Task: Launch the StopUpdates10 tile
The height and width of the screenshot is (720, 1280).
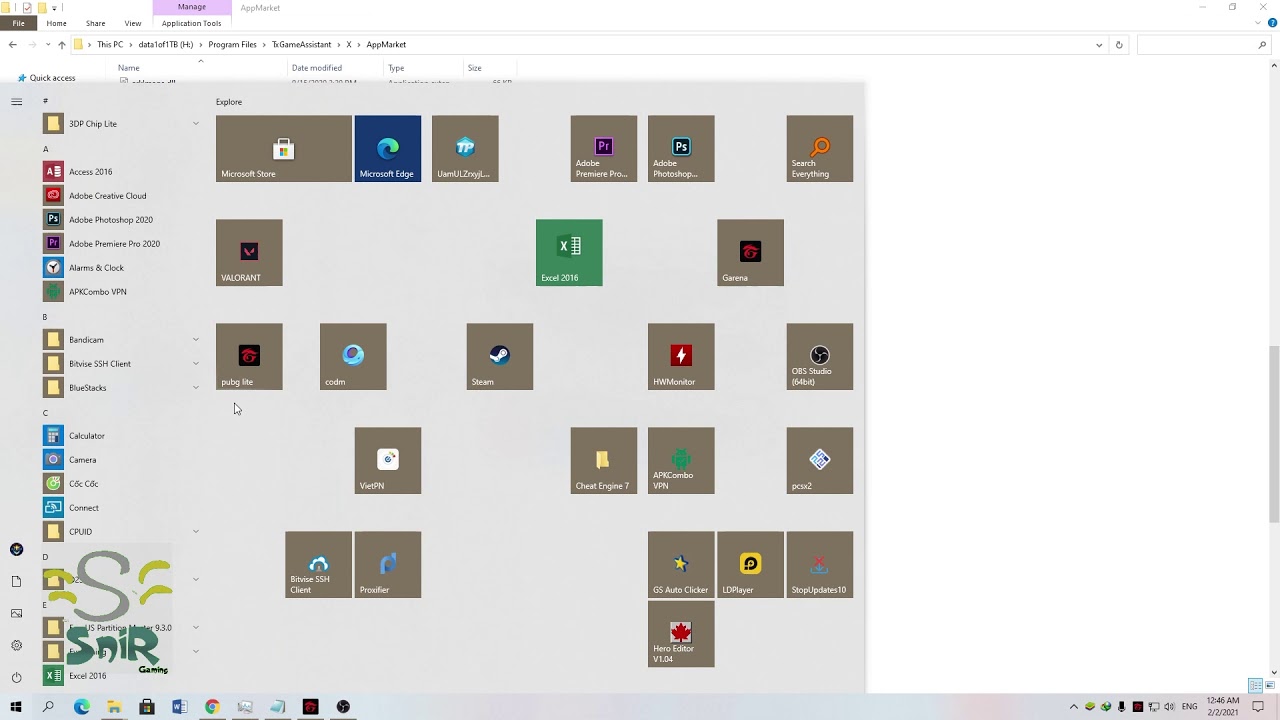Action: point(820,565)
